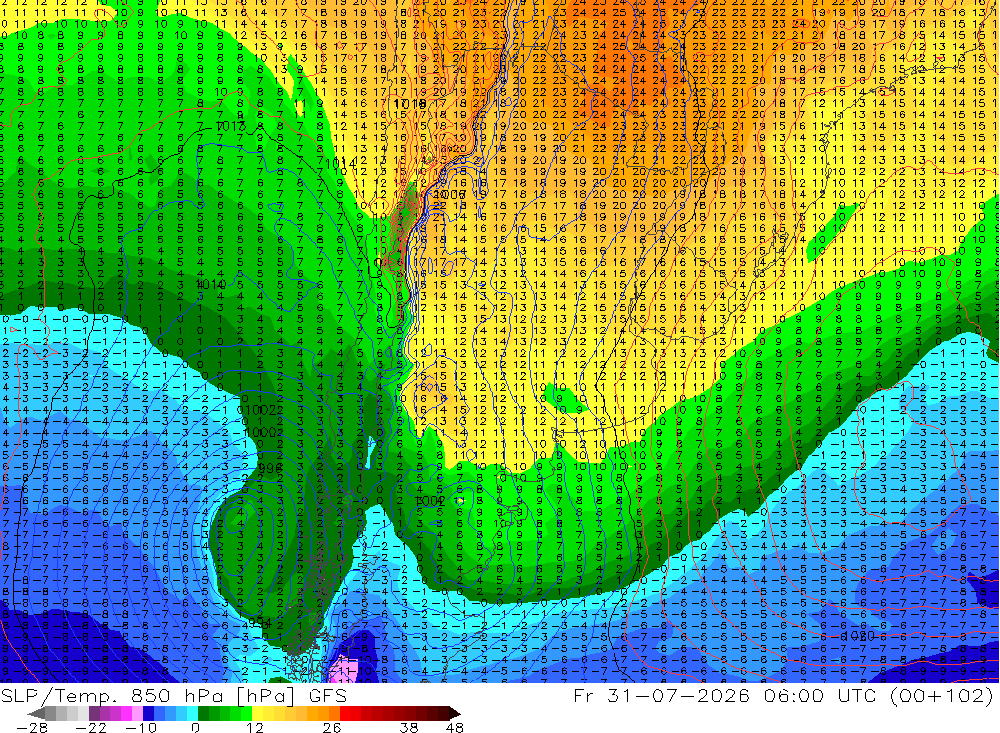This screenshot has width=1000, height=733.
Task: Click the '-28' label on the color scale
Action: pos(32,728)
